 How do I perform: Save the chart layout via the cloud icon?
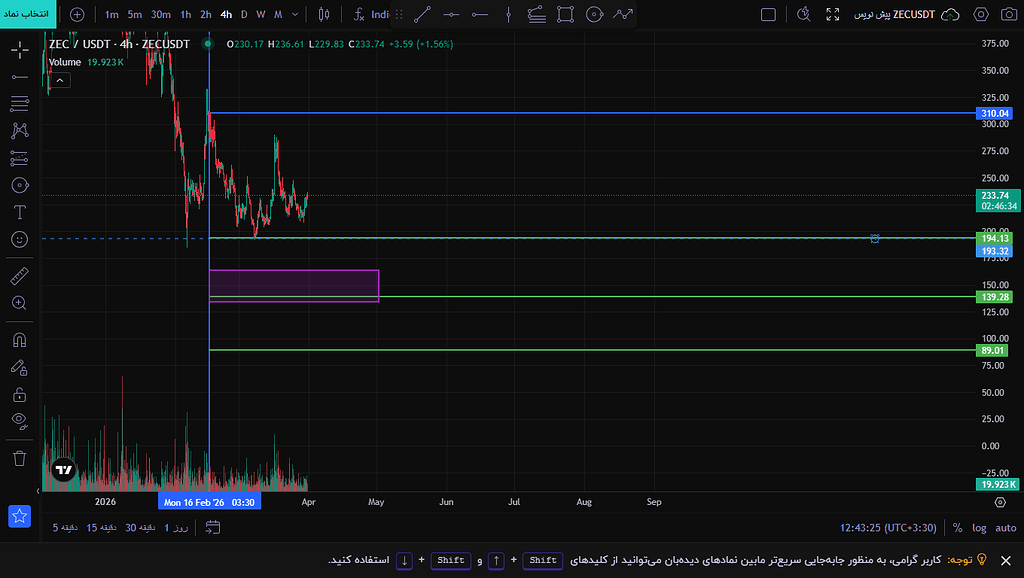click(950, 14)
